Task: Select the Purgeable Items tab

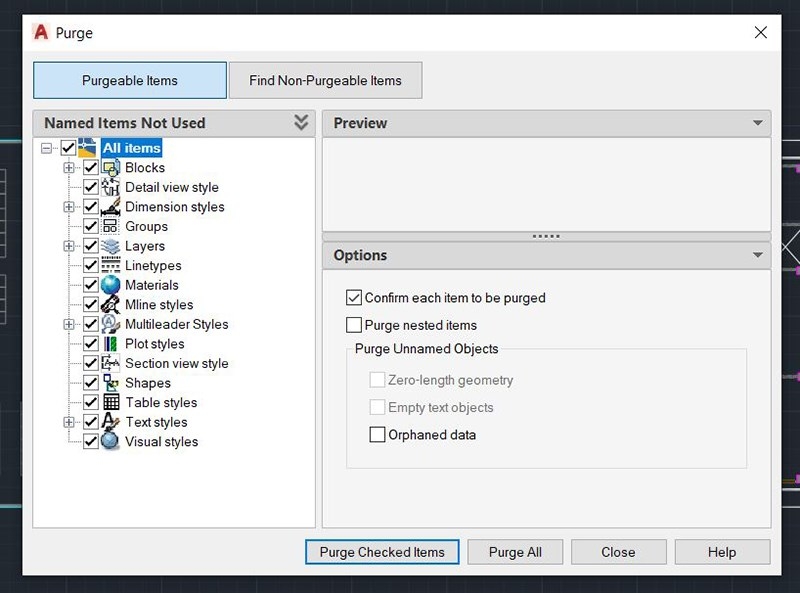Action: (130, 81)
